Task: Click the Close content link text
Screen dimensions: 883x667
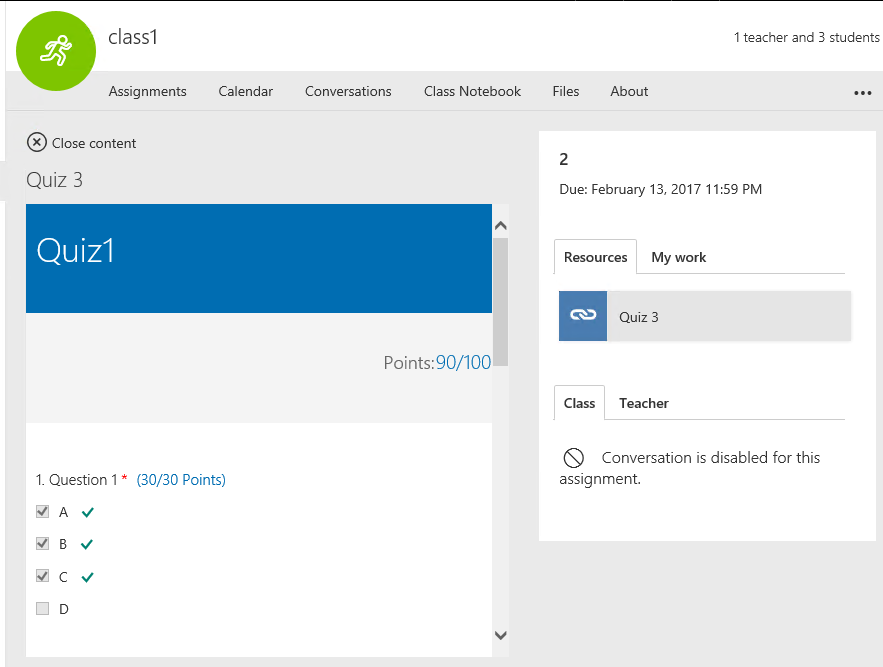Action: click(x=94, y=143)
